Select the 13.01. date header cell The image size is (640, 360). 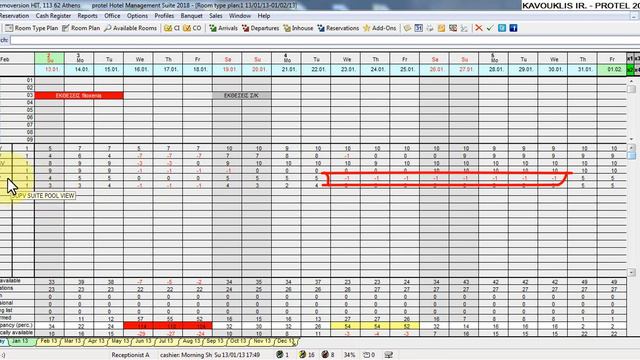pos(49,69)
